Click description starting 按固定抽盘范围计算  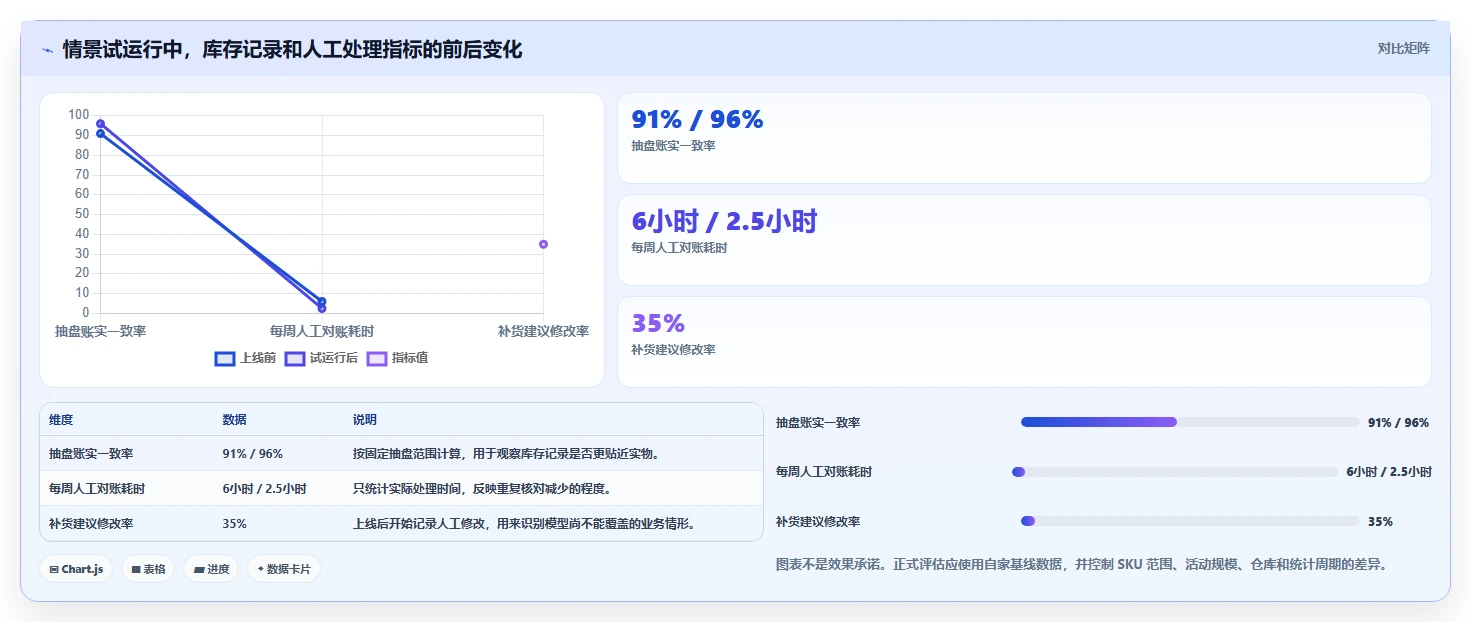(506, 454)
